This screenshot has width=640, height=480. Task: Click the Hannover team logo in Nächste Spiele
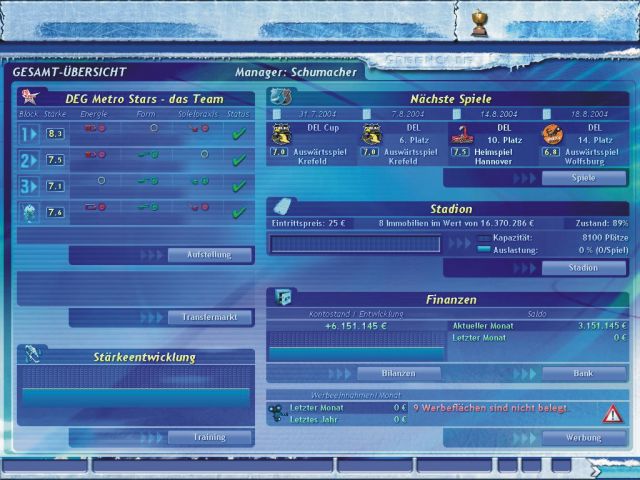pos(463,134)
